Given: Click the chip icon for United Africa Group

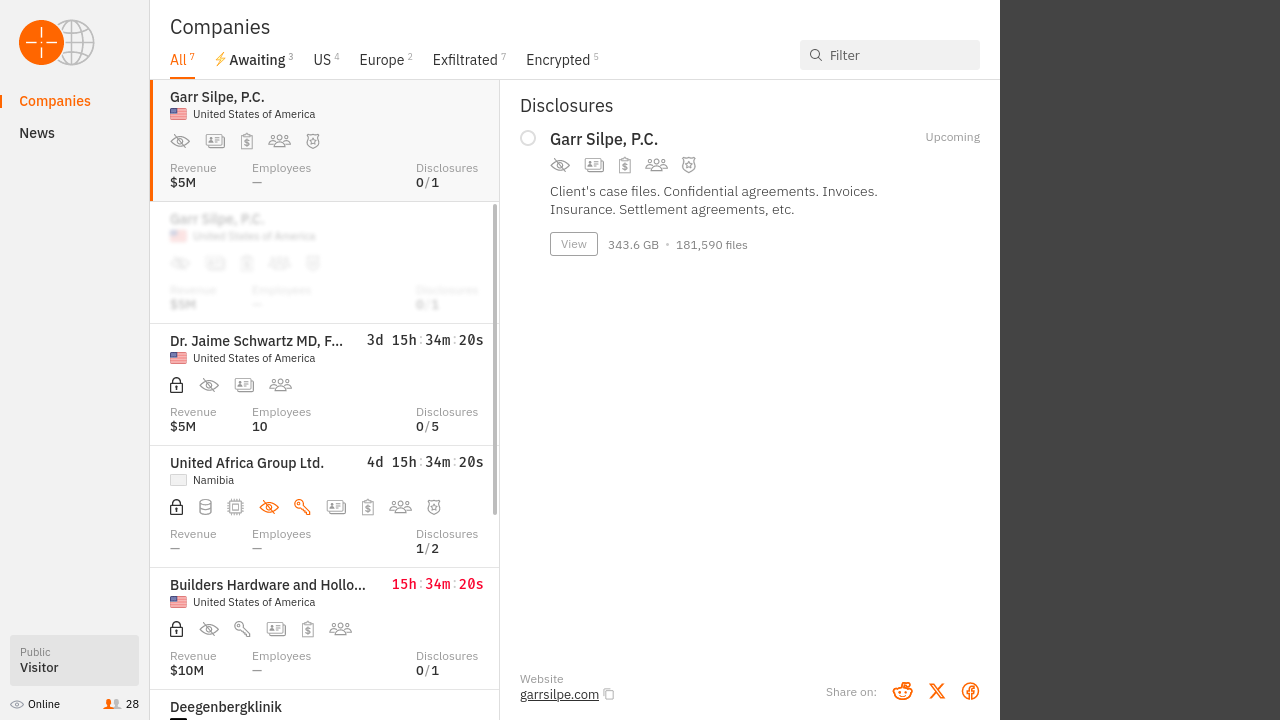Looking at the screenshot, I should click(235, 507).
